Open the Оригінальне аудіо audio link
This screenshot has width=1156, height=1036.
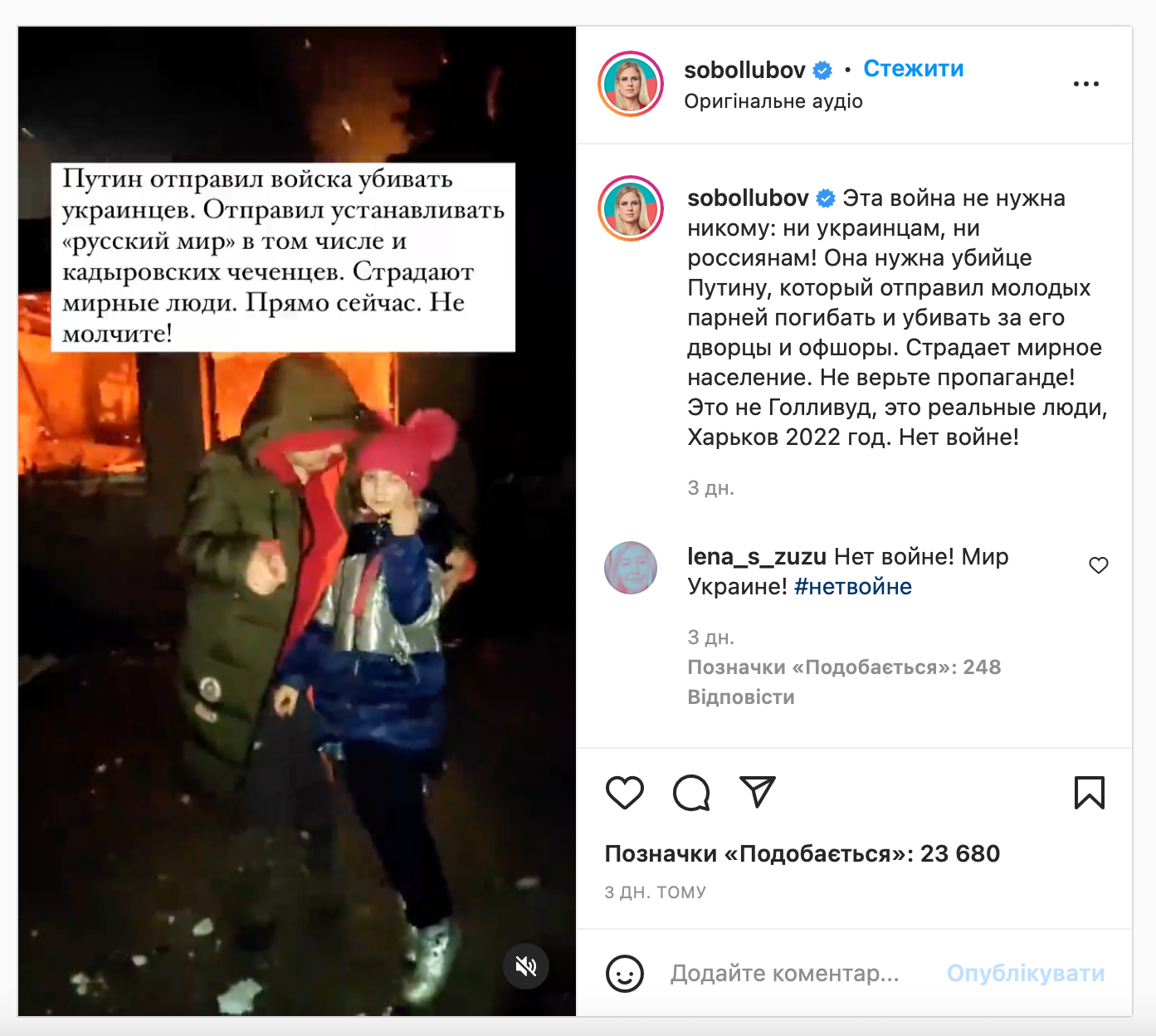pyautogui.click(x=773, y=101)
